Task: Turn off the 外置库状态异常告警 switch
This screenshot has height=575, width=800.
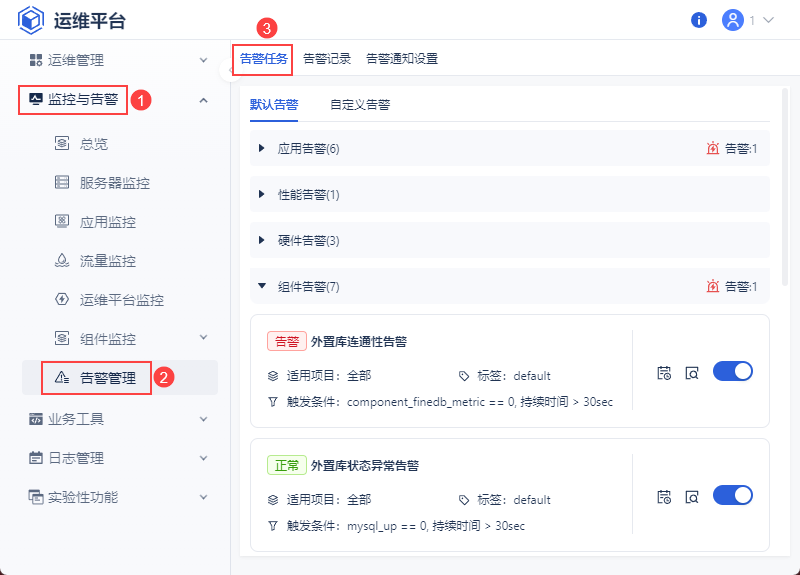Action: click(732, 495)
